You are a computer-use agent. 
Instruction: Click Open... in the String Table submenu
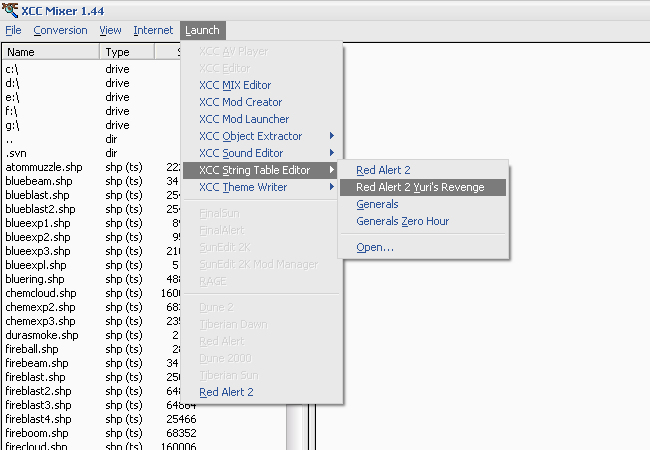click(x=375, y=247)
